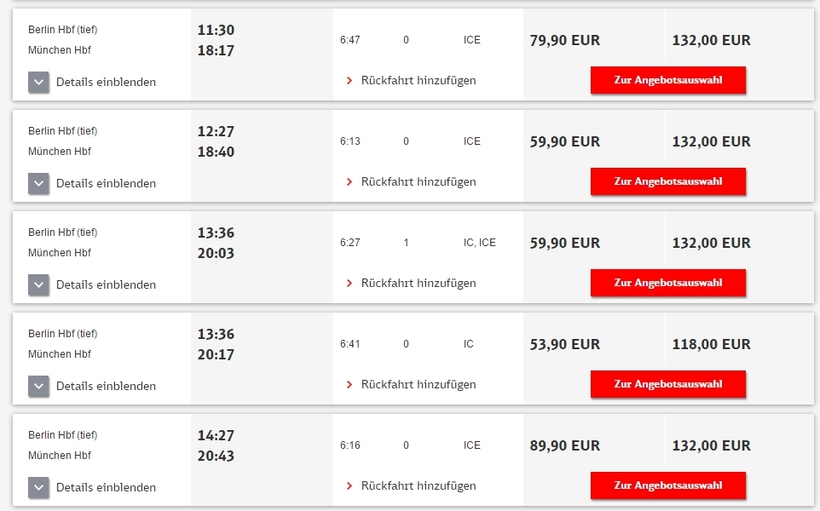Expand details chevron for 14:27 departure
820x511 pixels.
(x=39, y=487)
